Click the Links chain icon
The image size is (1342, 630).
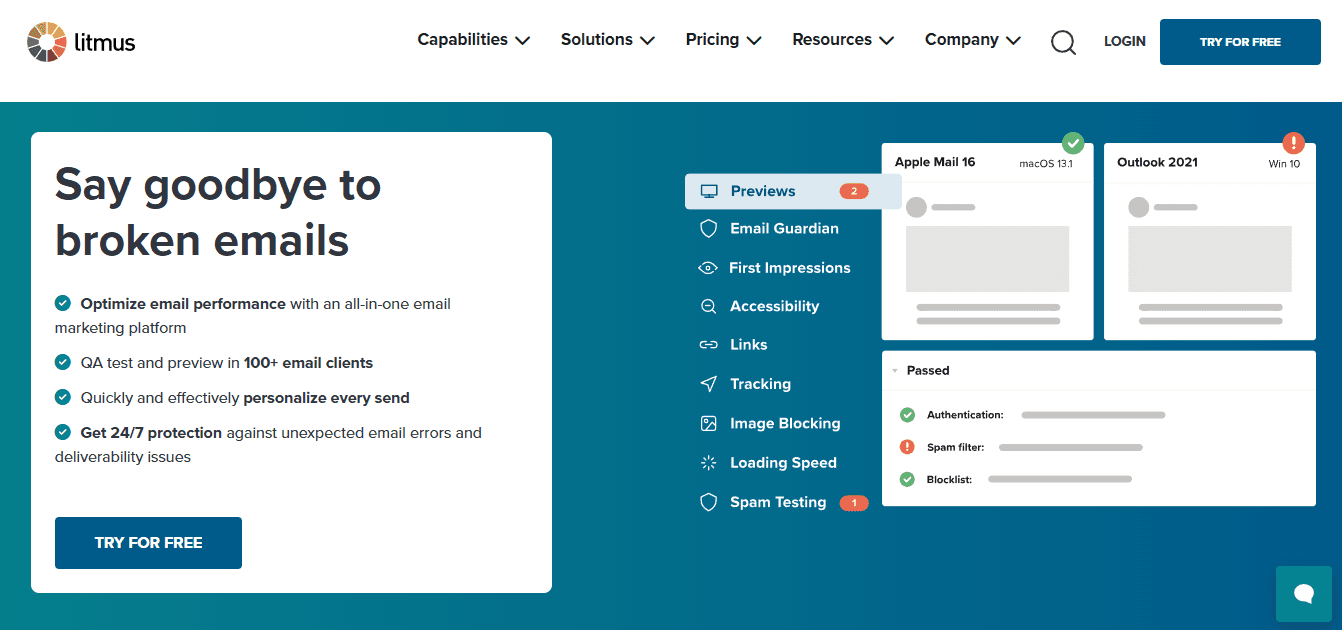pos(708,344)
